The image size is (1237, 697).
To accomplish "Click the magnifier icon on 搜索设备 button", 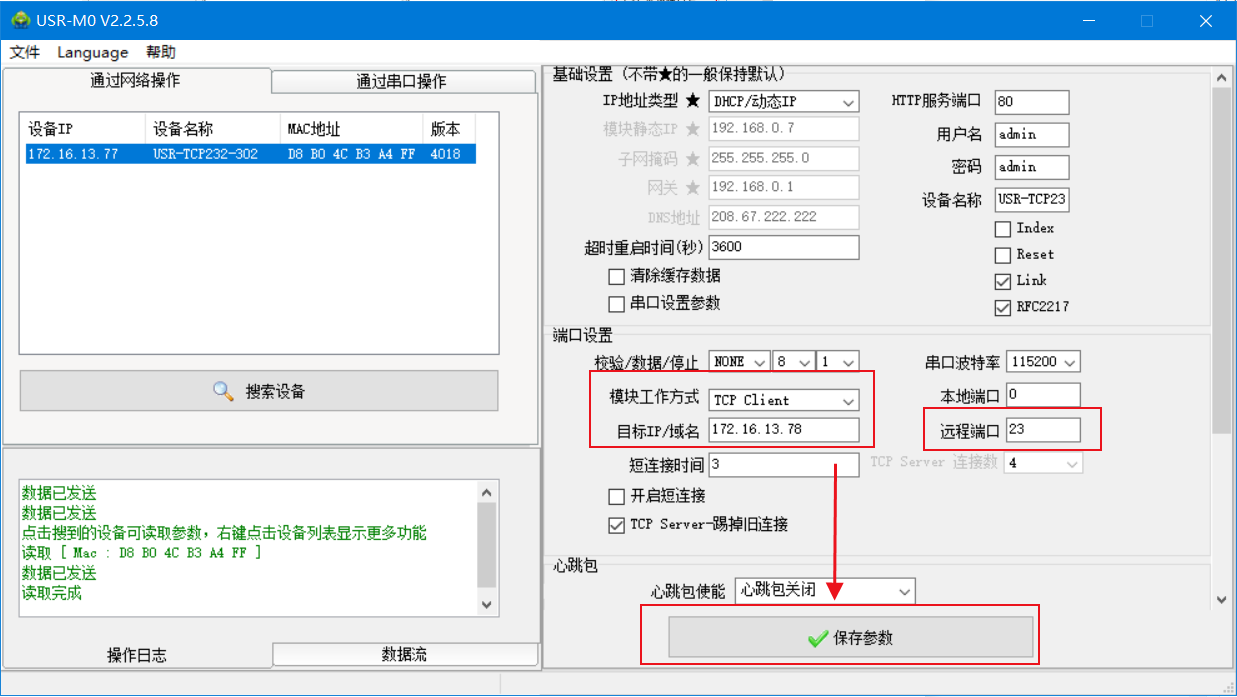I will pos(224,391).
